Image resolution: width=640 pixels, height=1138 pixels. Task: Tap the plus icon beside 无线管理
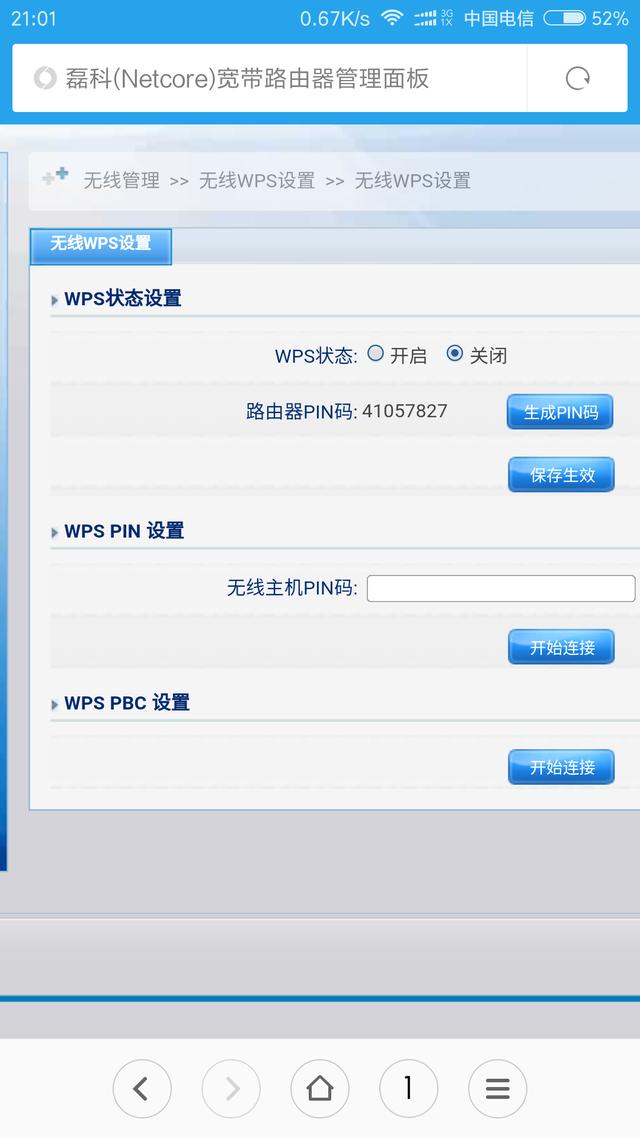coord(55,176)
